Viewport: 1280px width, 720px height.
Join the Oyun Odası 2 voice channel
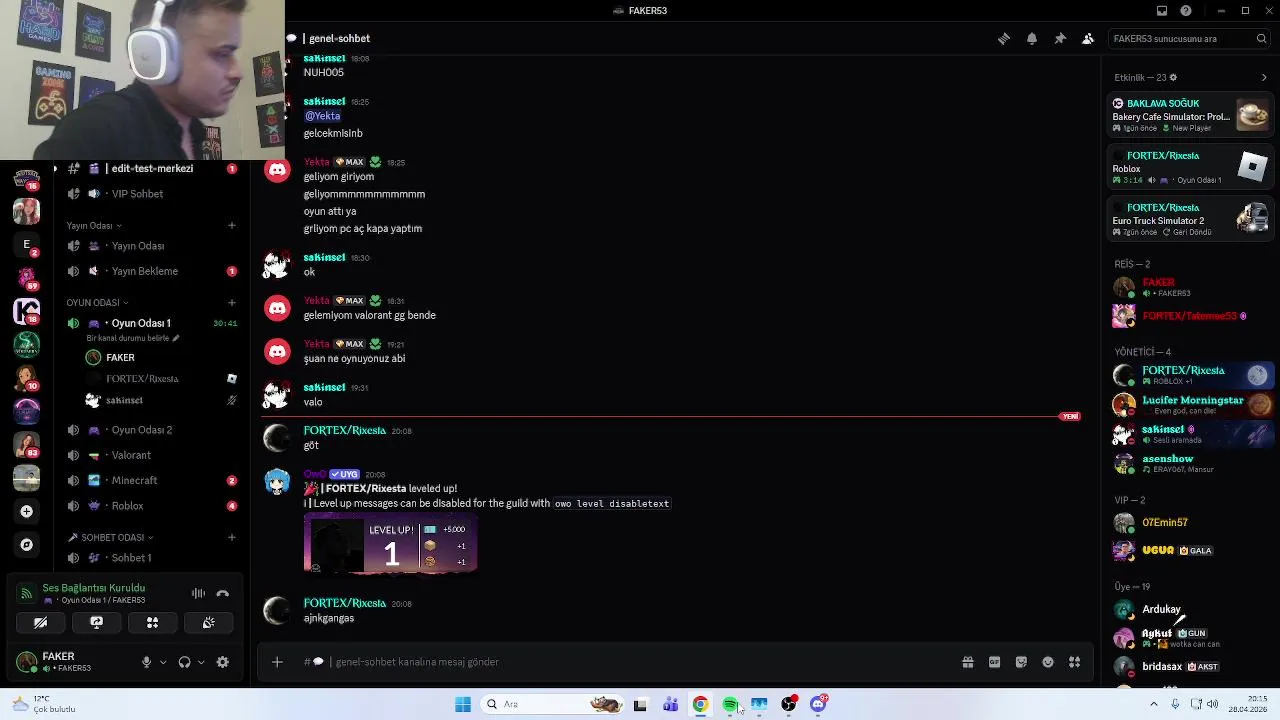(x=150, y=430)
